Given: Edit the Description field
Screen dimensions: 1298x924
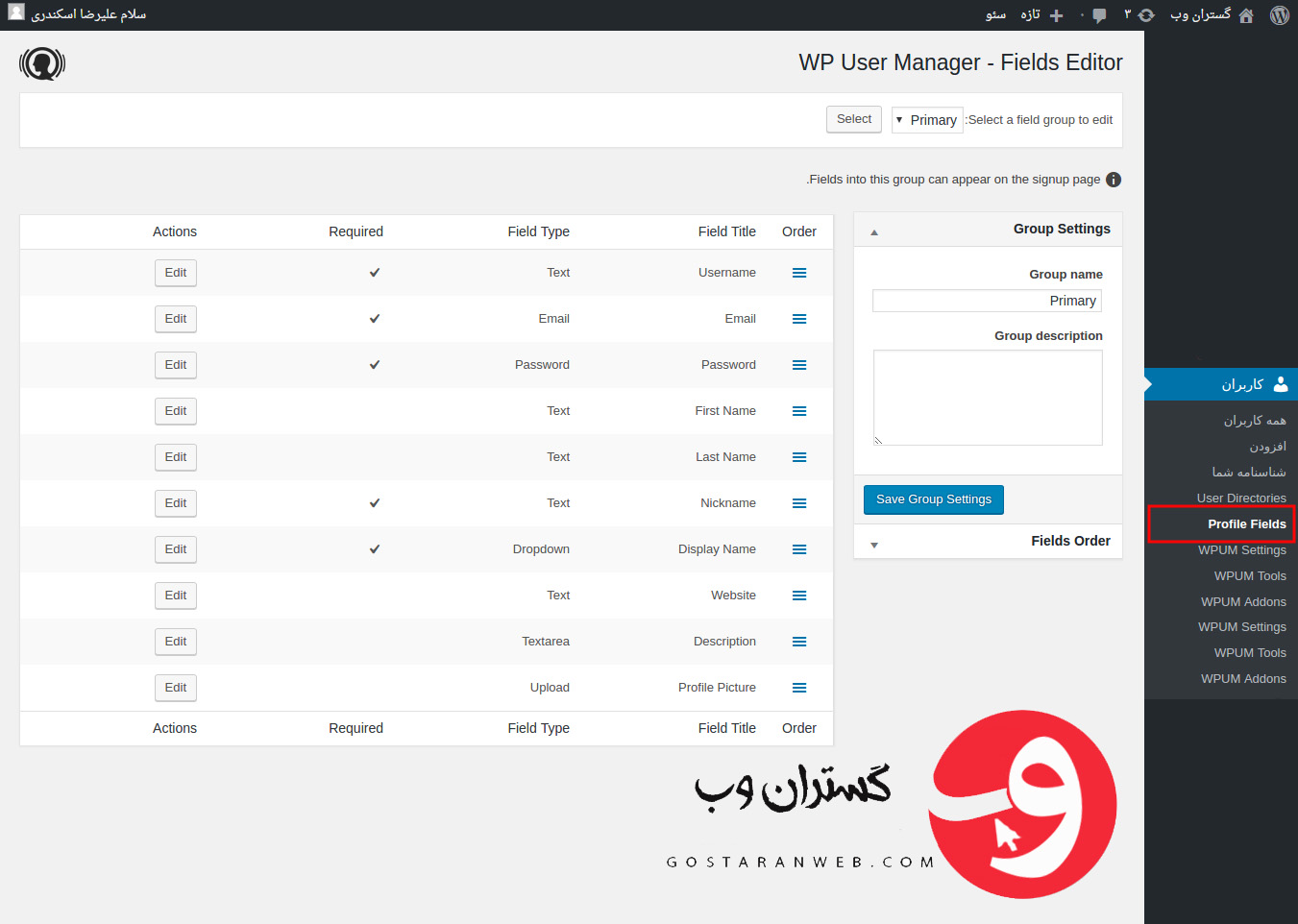Looking at the screenshot, I should [176, 642].
